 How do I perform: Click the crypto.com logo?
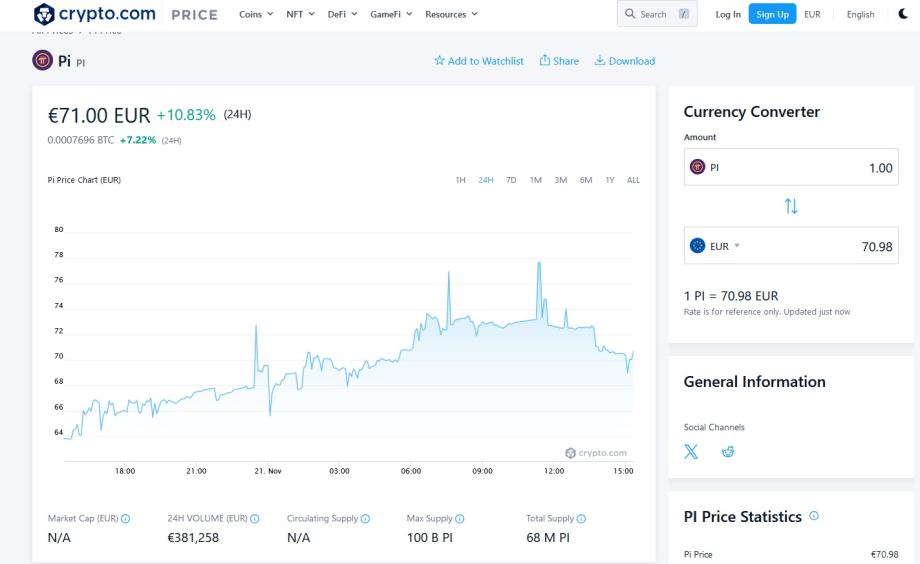tap(95, 14)
